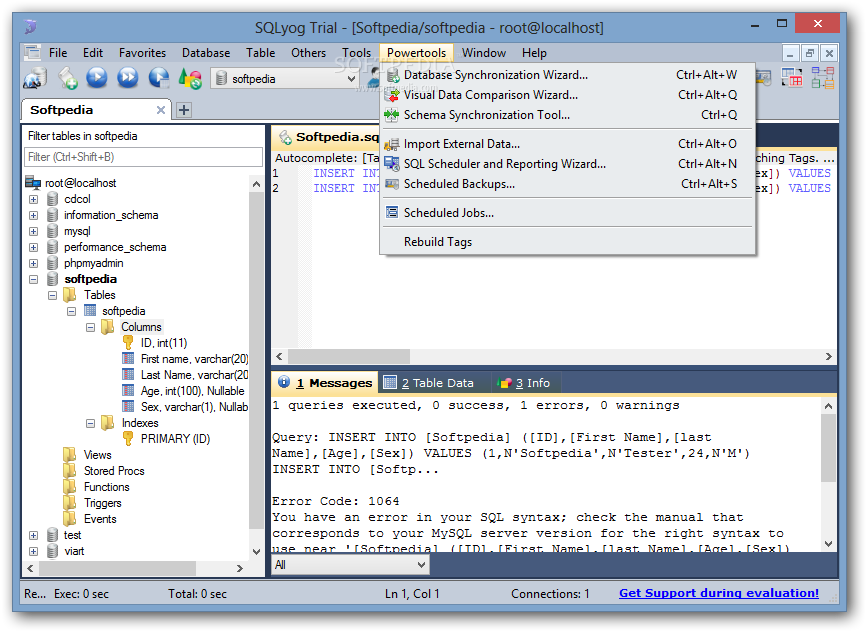Open the softpedia database dropdown
This screenshot has height=632, width=867.
tap(351, 79)
